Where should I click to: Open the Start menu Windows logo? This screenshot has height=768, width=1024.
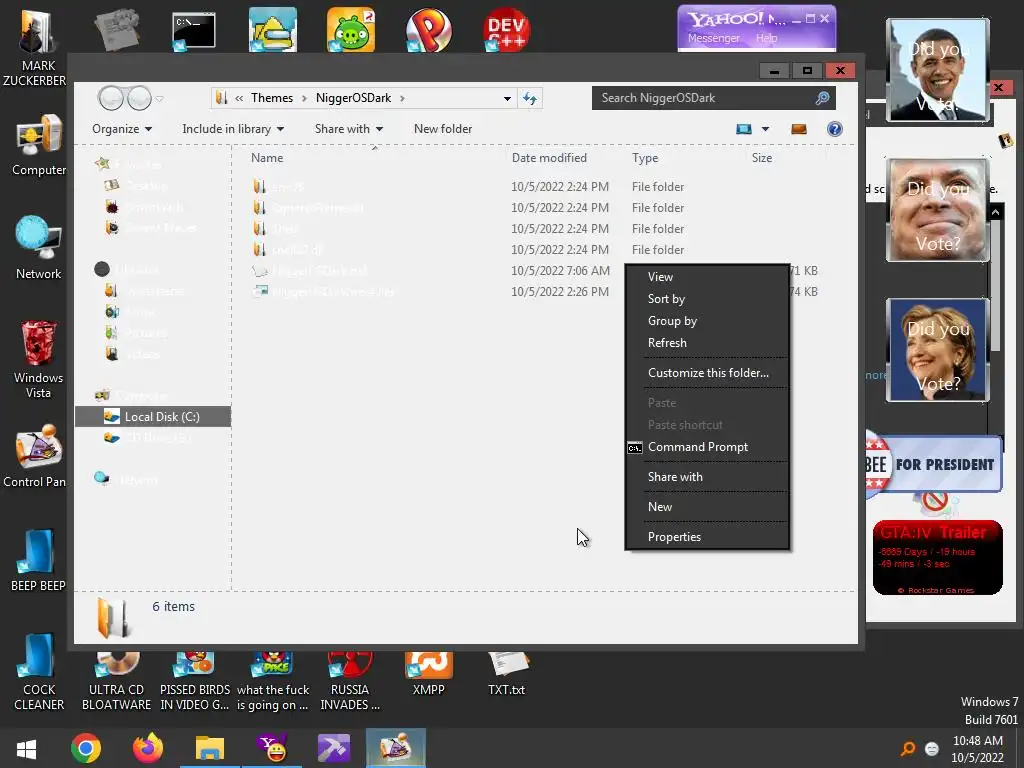pos(26,748)
